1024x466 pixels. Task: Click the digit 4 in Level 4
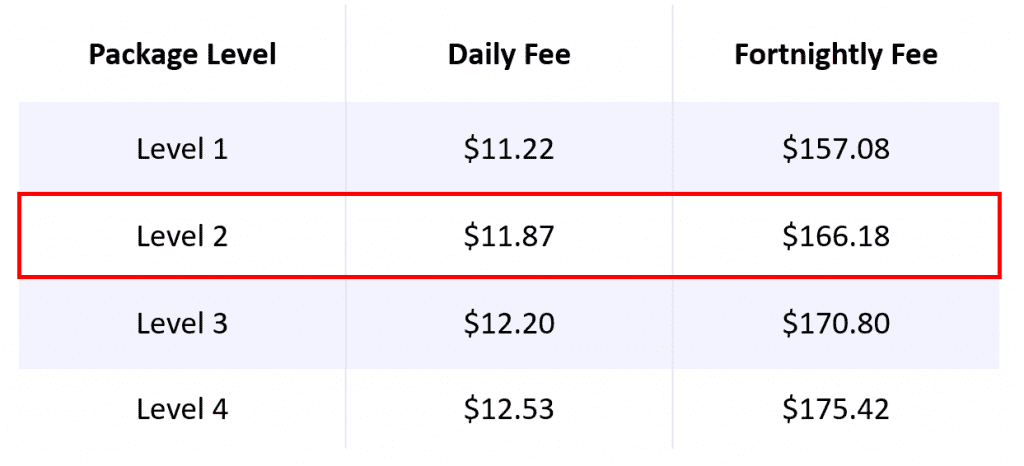click(219, 410)
